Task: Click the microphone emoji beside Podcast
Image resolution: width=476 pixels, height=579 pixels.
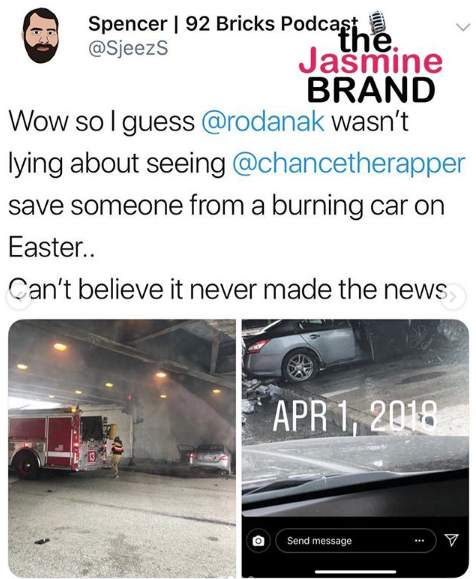Action: [x=377, y=21]
